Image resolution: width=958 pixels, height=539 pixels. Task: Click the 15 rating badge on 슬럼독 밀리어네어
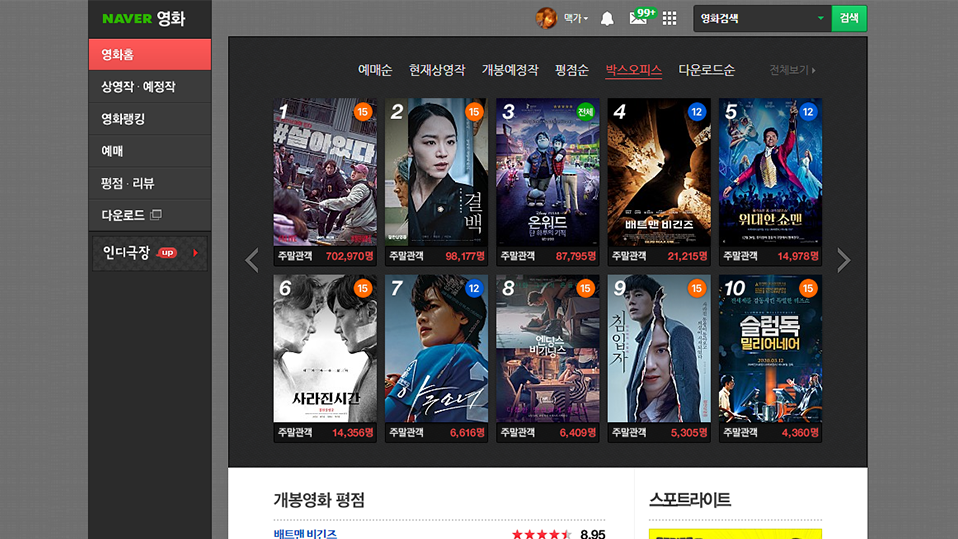(x=808, y=288)
